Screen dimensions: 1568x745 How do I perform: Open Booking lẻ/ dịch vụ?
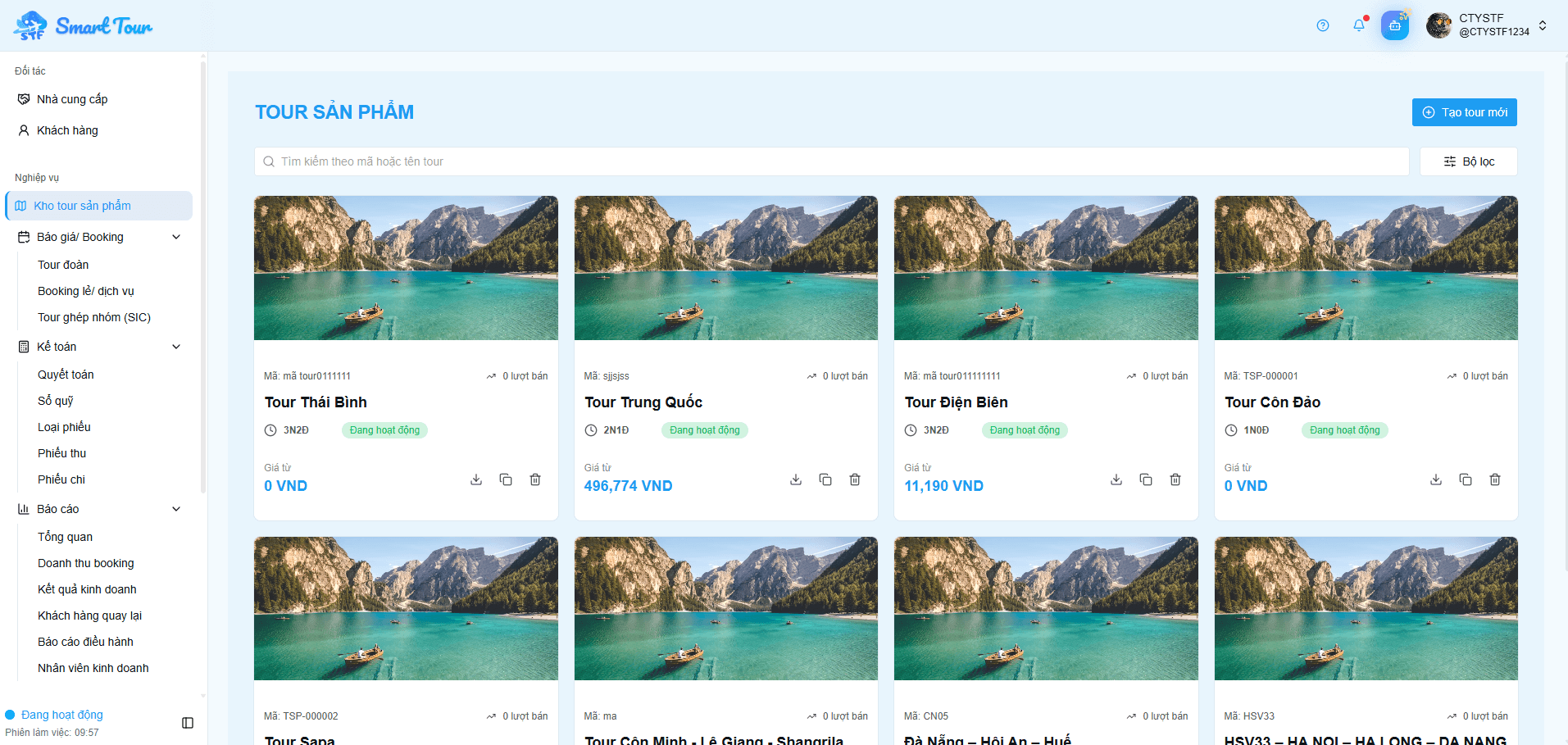point(86,291)
